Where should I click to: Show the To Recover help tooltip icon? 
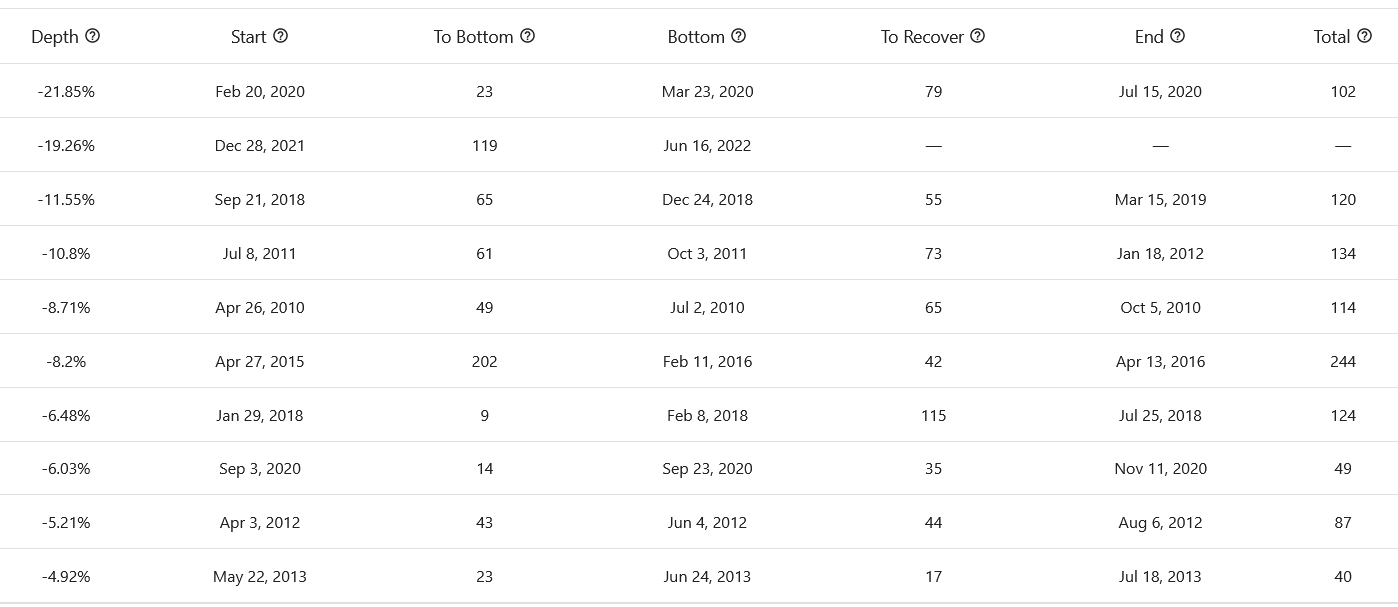pyautogui.click(x=978, y=36)
